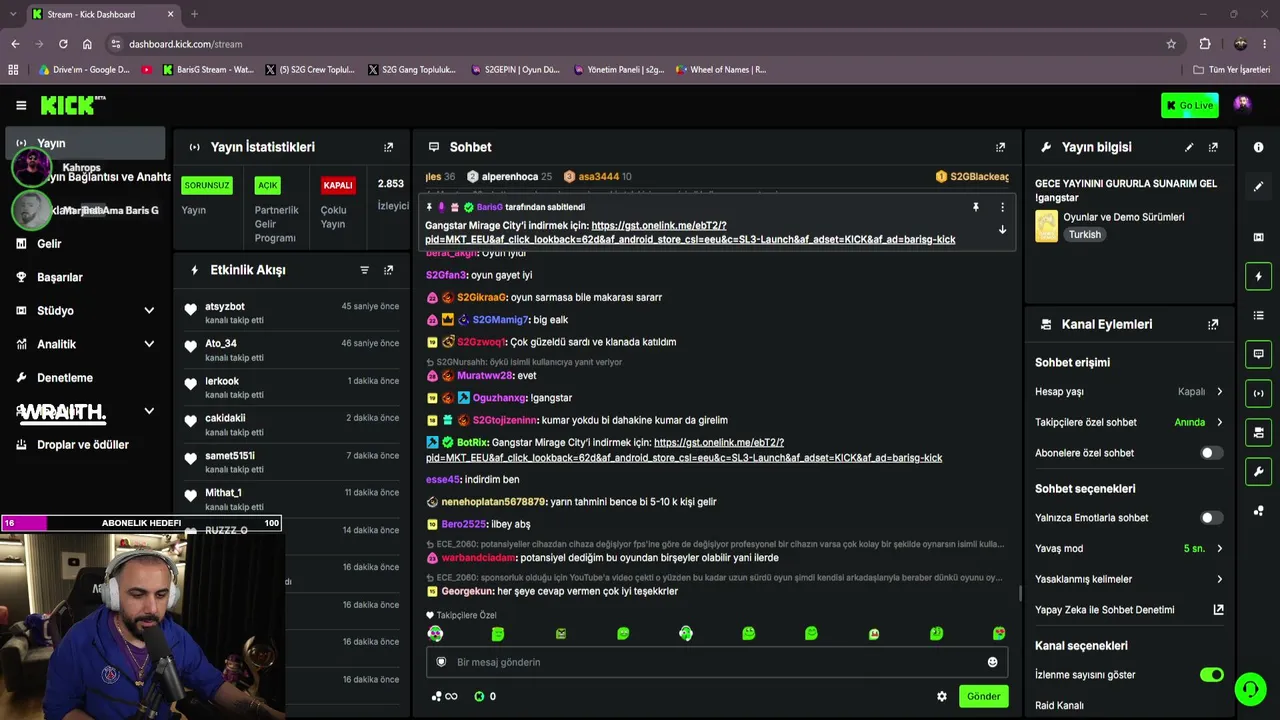Filter the Etkinlik Akışı feed
The height and width of the screenshot is (720, 1280).
364,270
